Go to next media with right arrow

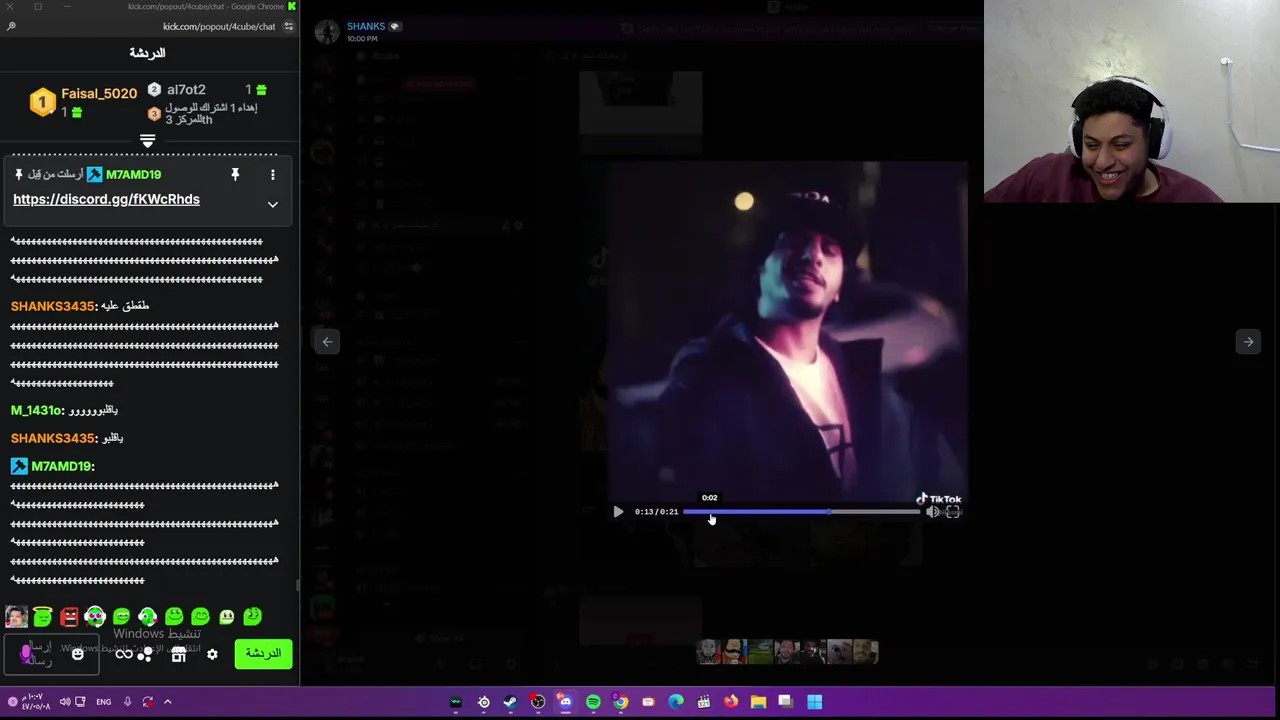pos(1248,342)
